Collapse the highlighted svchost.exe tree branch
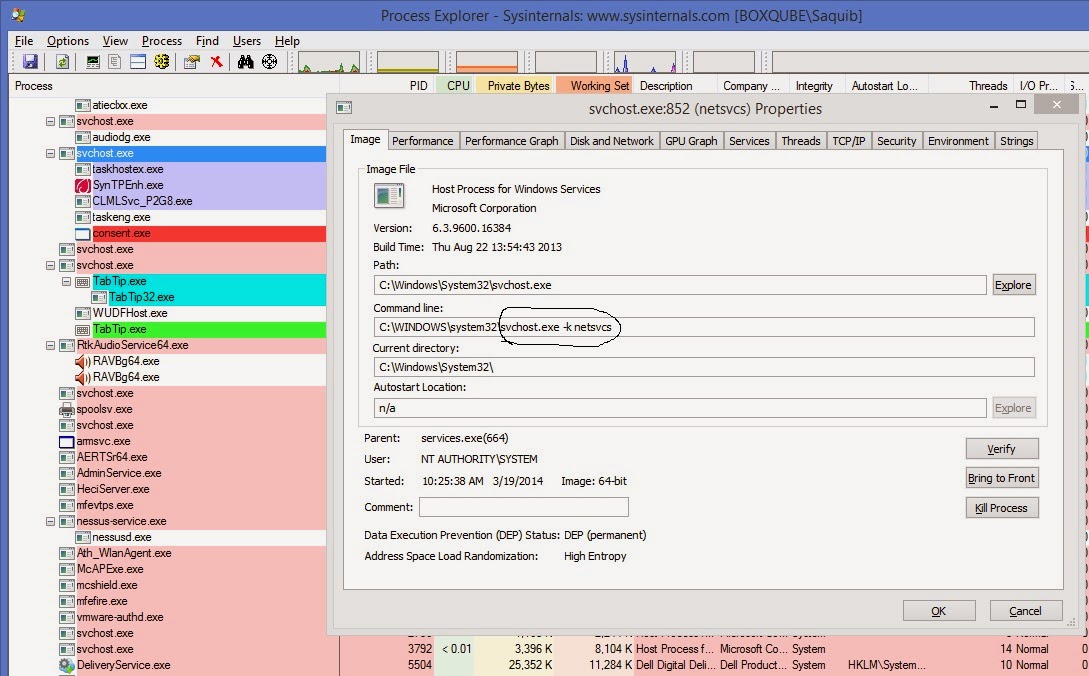This screenshot has width=1089, height=676. click(49, 153)
